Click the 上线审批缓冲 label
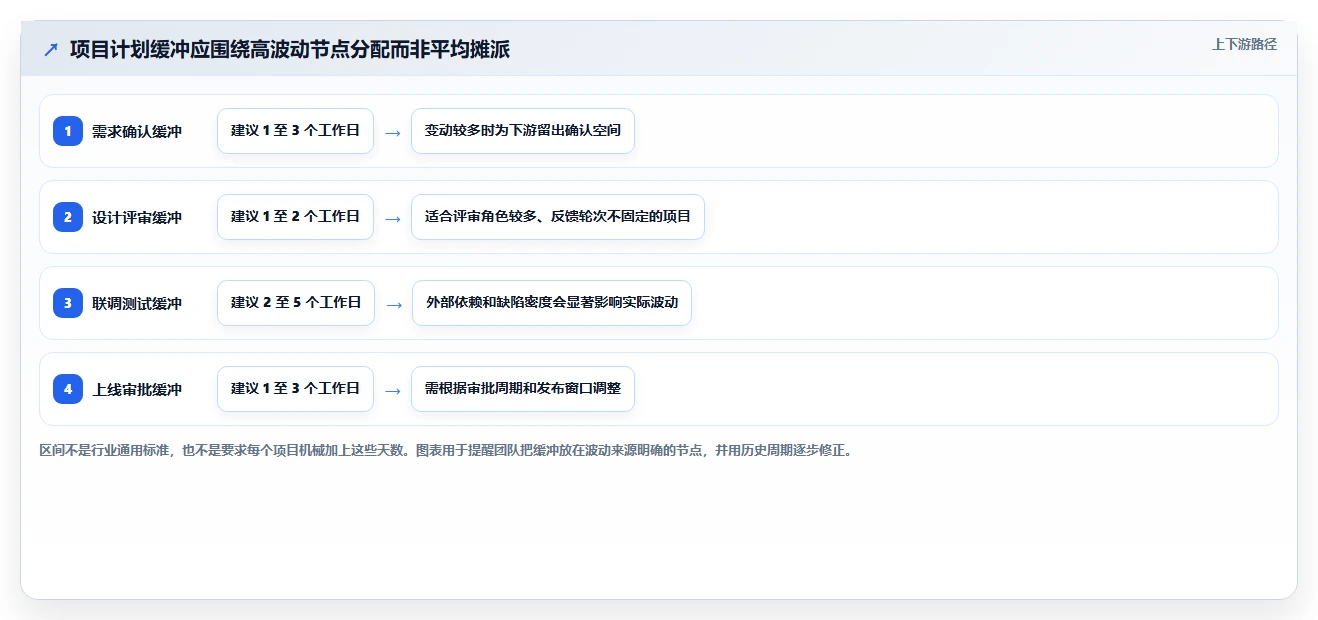1318x620 pixels. click(x=137, y=389)
